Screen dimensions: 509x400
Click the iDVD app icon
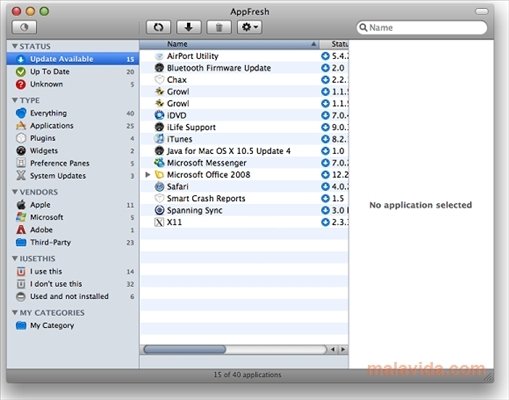tap(159, 115)
